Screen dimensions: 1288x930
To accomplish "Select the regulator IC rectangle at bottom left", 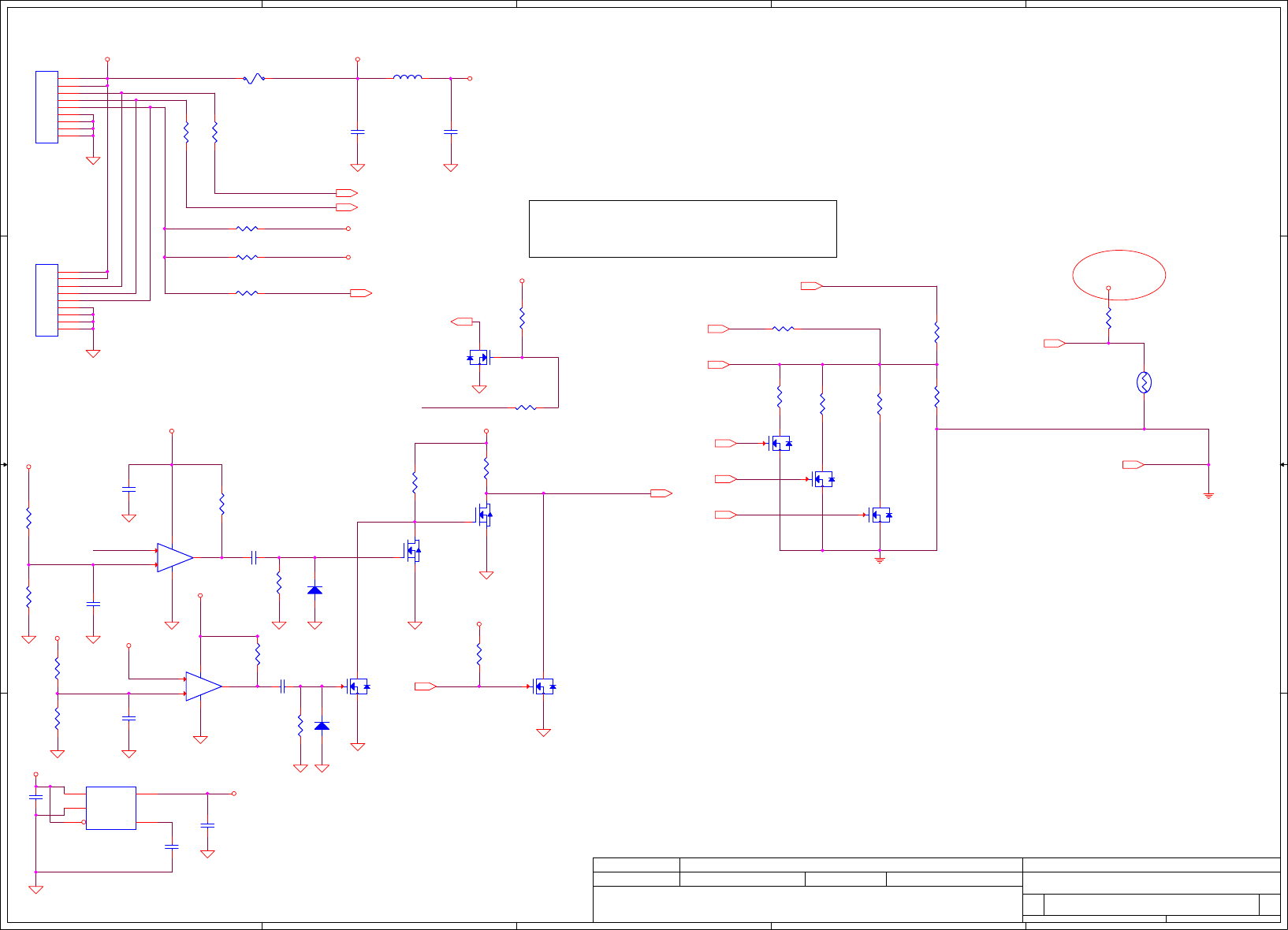I will (x=111, y=808).
